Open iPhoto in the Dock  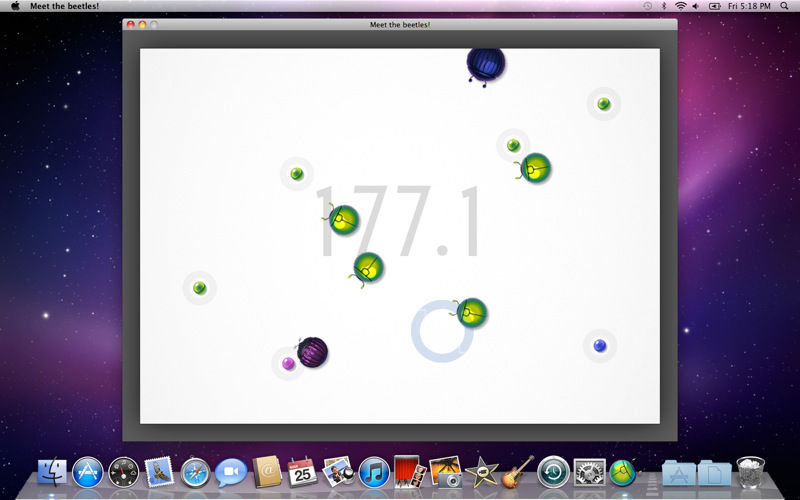pos(445,472)
